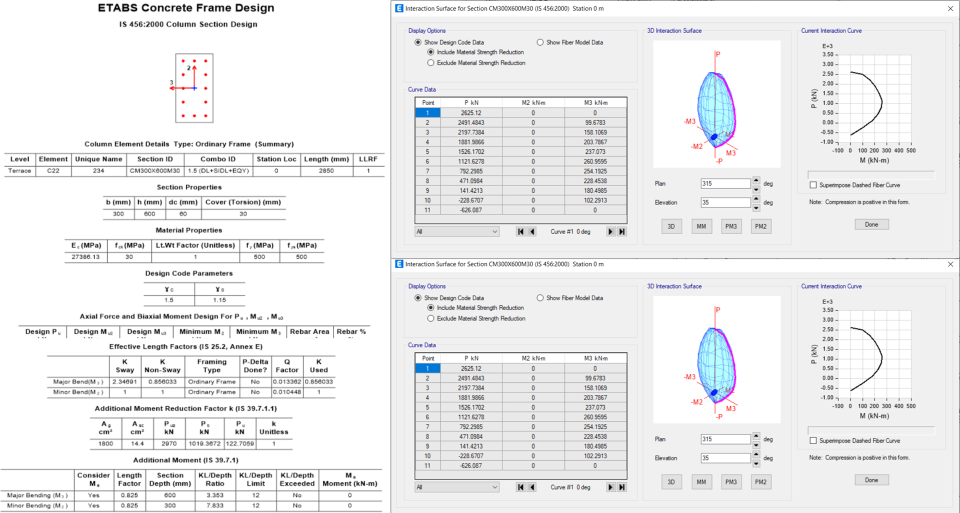Step back one curve in lower dialog
The image size is (960, 513).
click(x=534, y=487)
